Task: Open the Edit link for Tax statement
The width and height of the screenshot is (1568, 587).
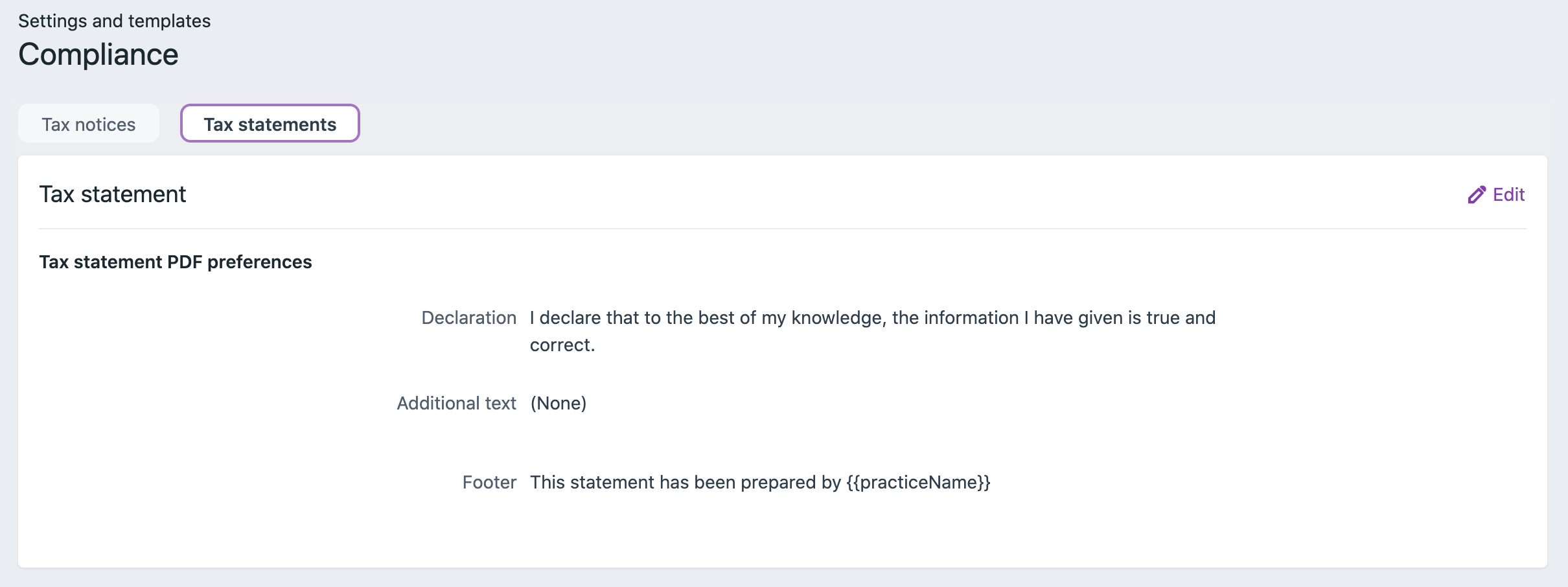Action: [x=1508, y=195]
